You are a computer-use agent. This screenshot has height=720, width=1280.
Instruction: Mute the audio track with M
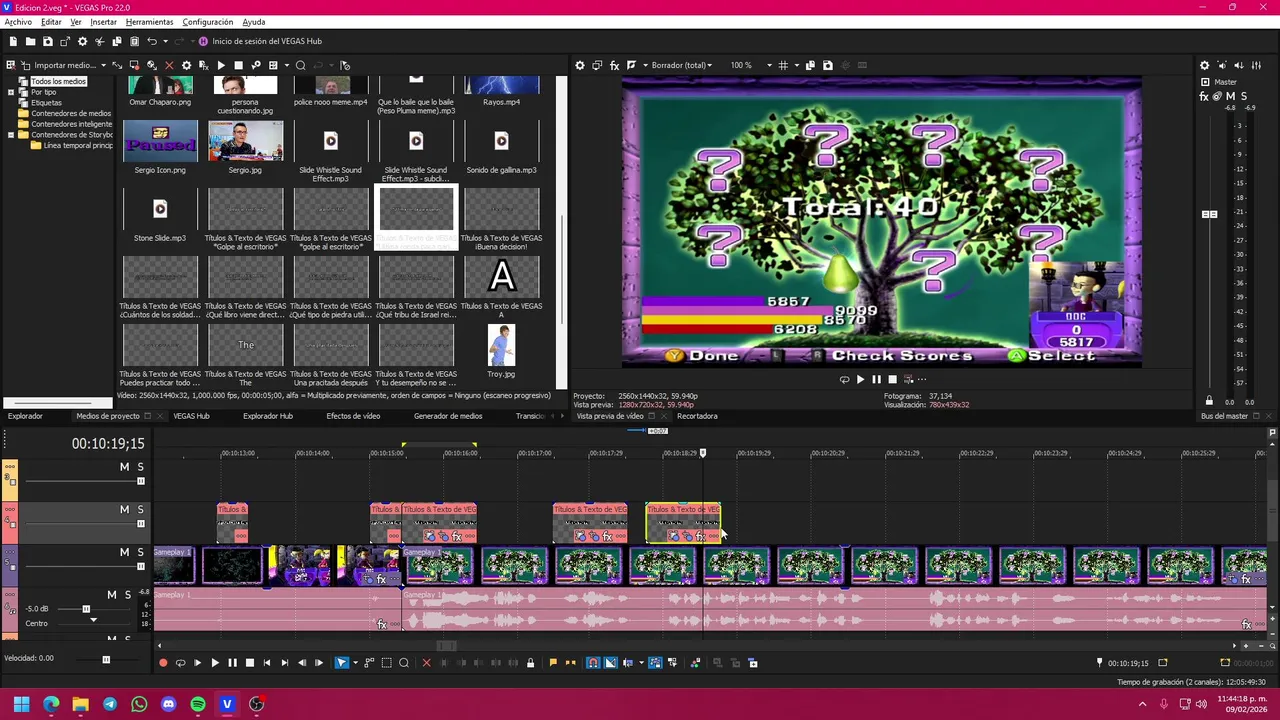[x=112, y=595]
